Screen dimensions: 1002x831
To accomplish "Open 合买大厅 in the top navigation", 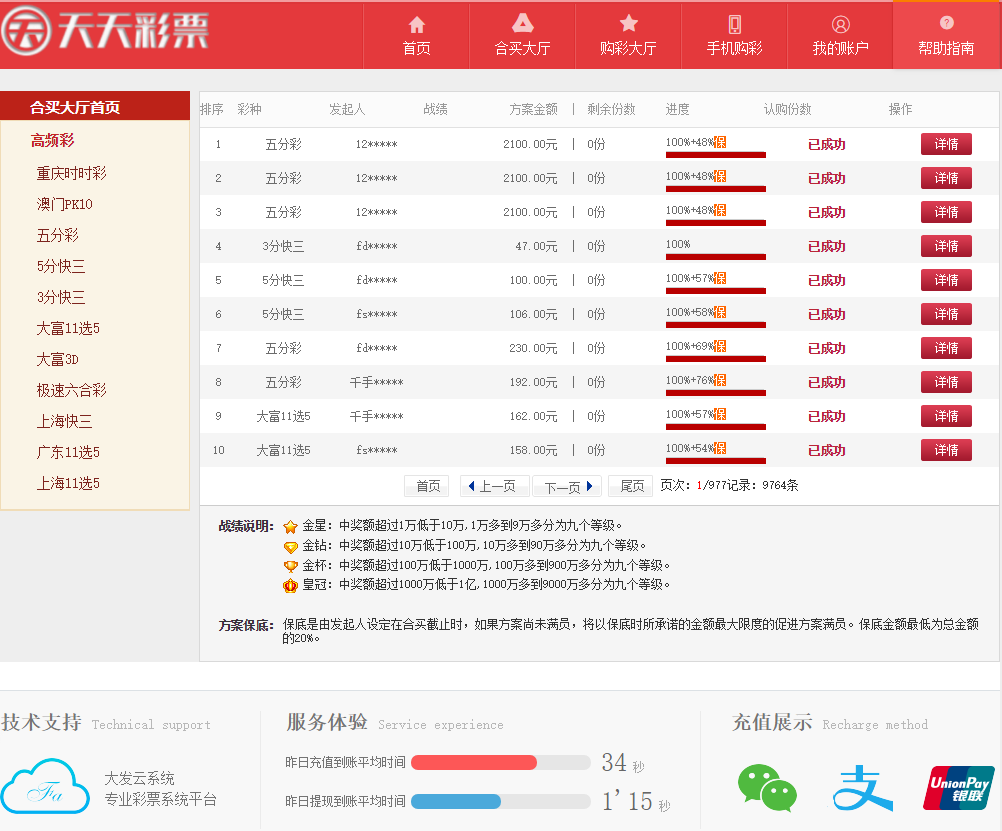I will tap(522, 35).
